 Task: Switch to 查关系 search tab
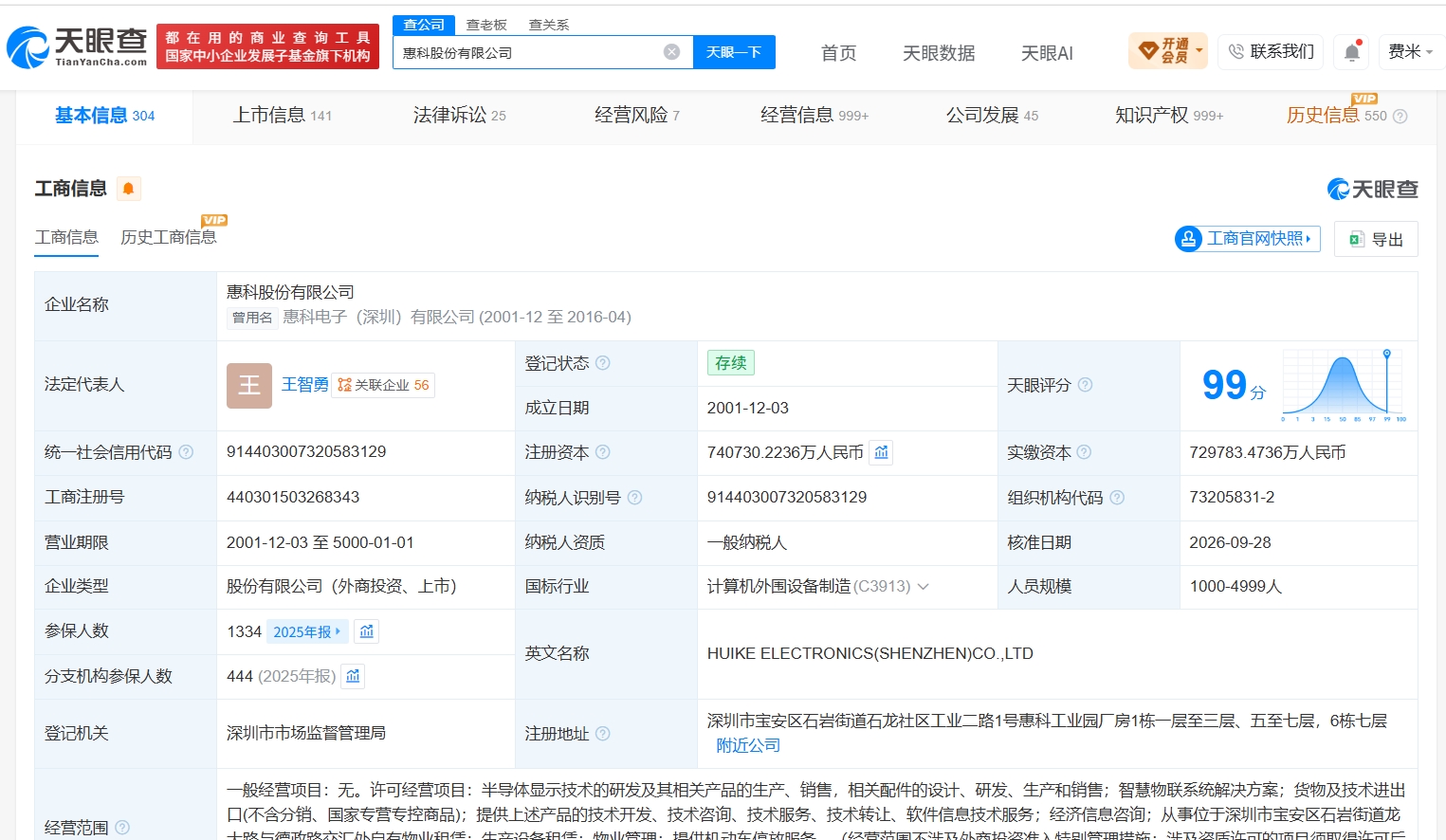pos(549,25)
